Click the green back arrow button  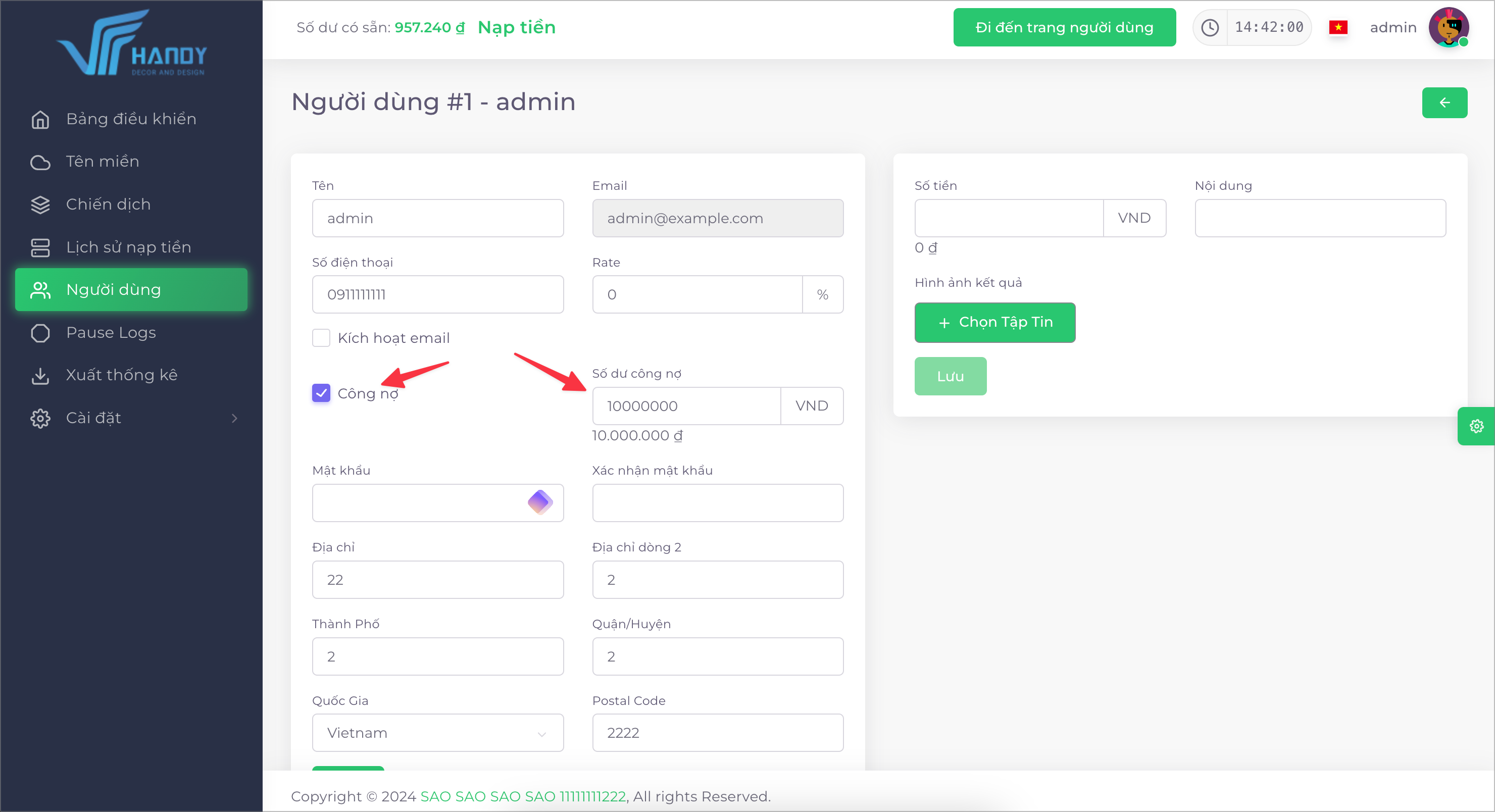[1444, 103]
